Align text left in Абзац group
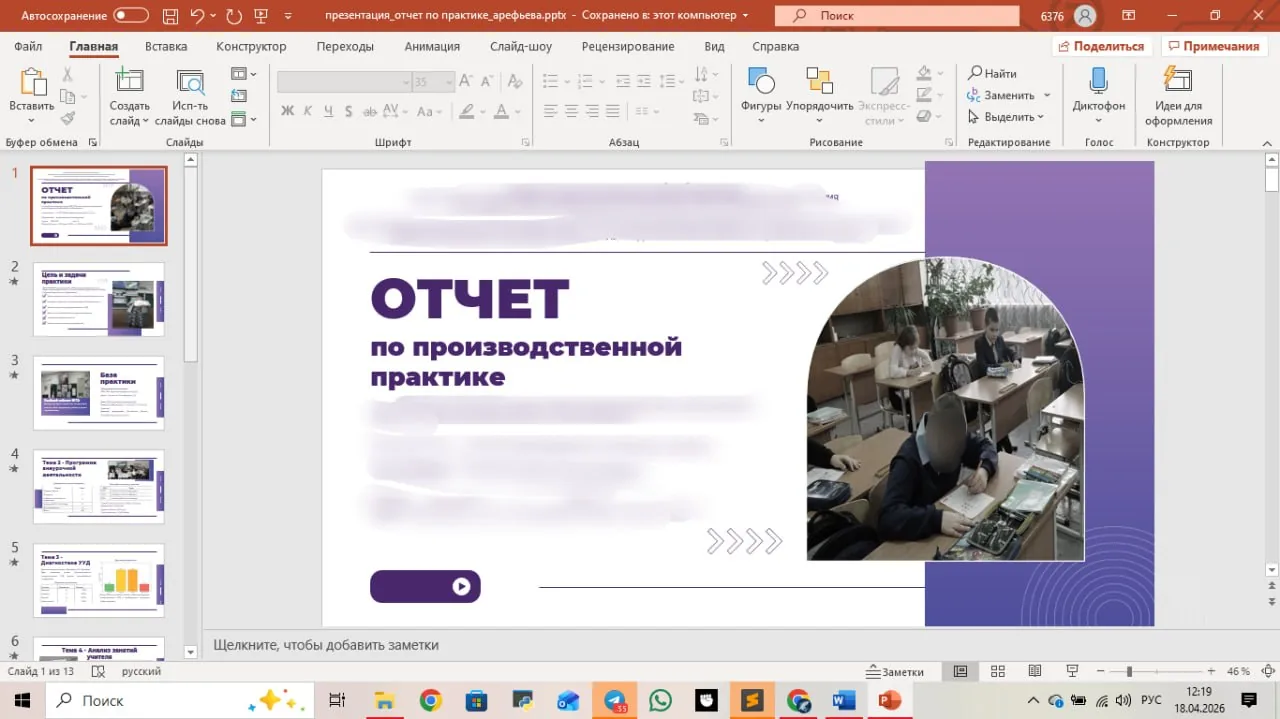1280x719 pixels. pos(550,111)
